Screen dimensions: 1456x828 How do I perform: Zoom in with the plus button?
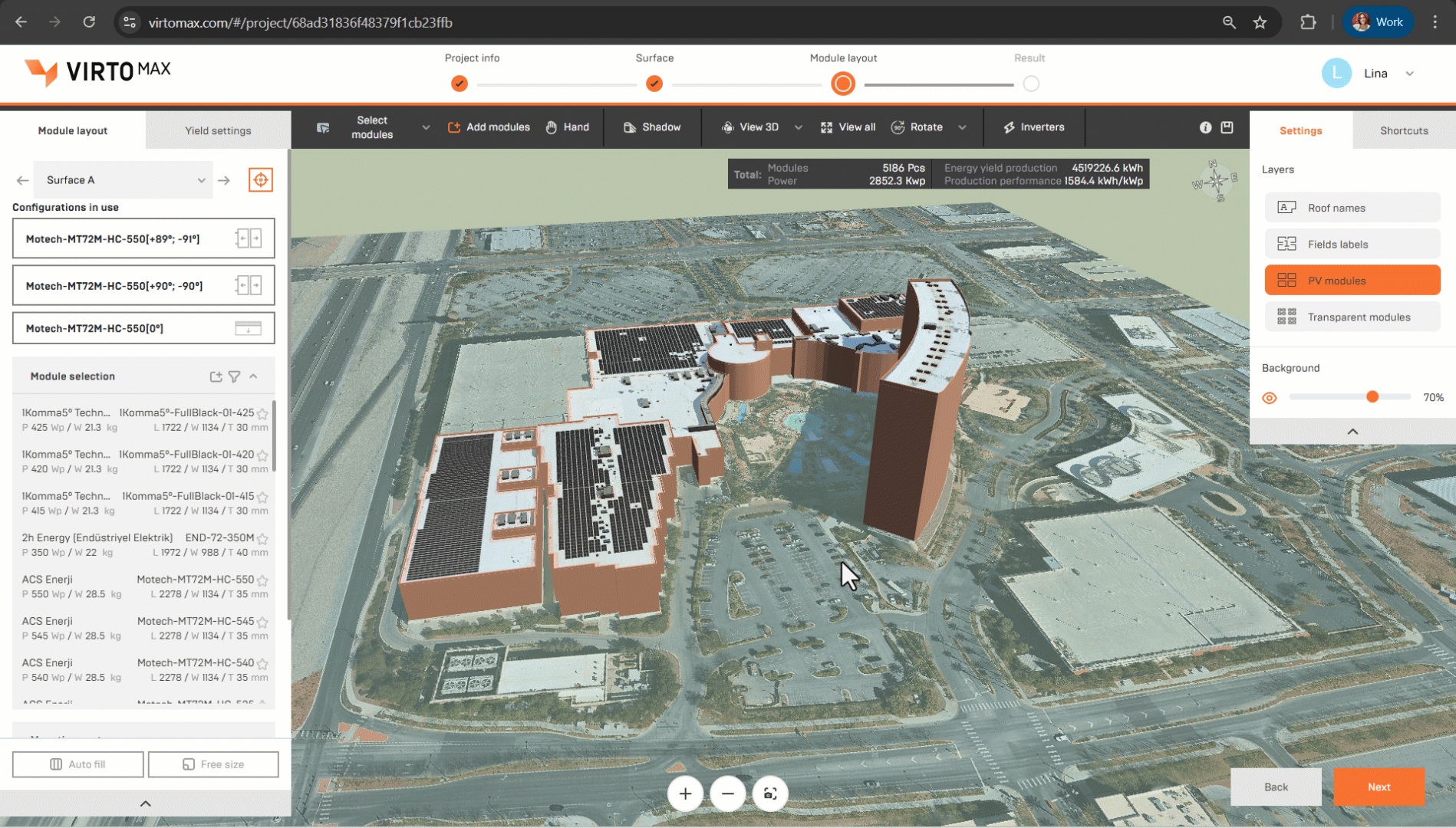[x=685, y=793]
